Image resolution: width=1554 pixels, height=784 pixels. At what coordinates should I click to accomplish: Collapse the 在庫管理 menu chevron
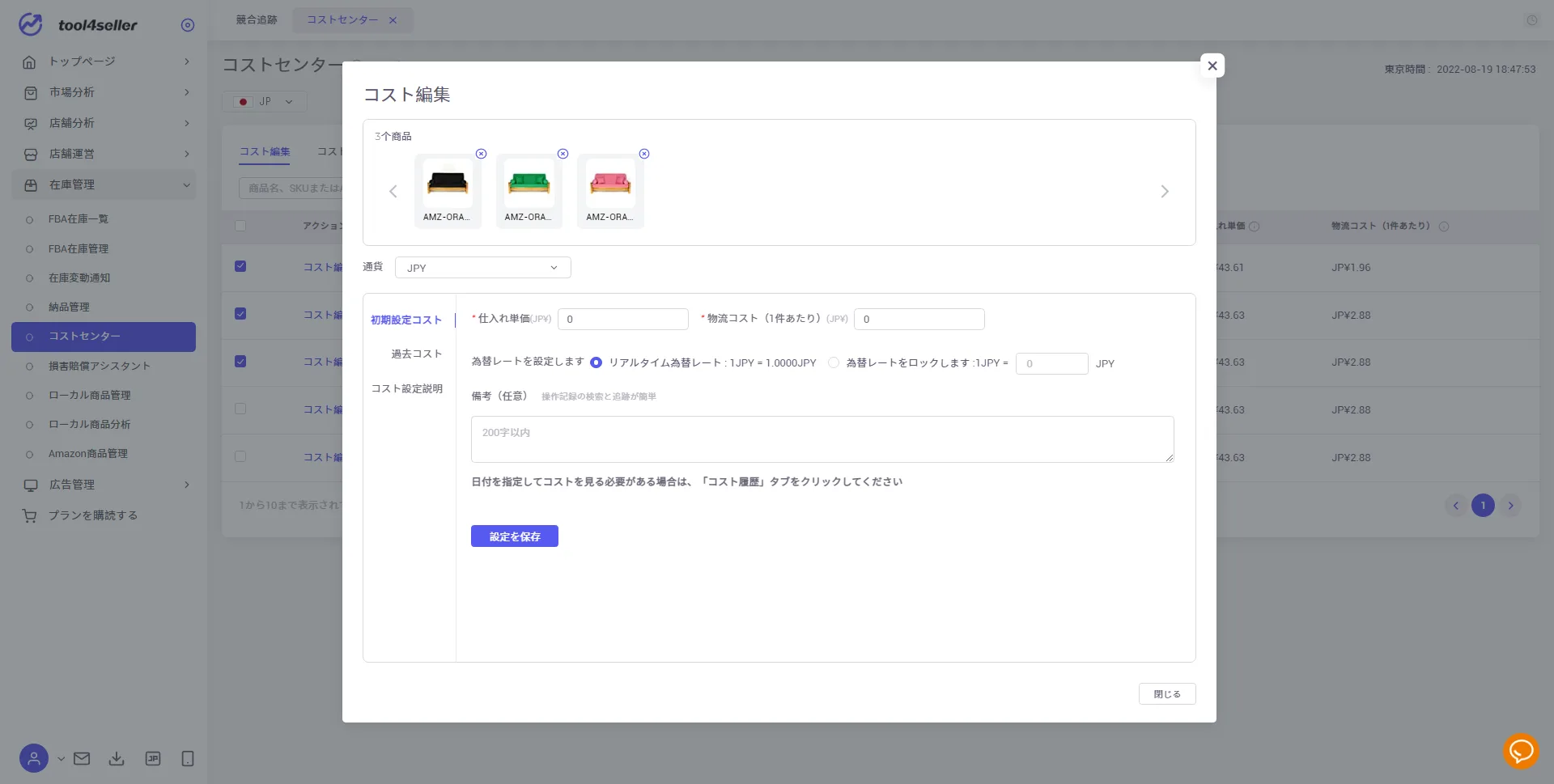point(187,184)
